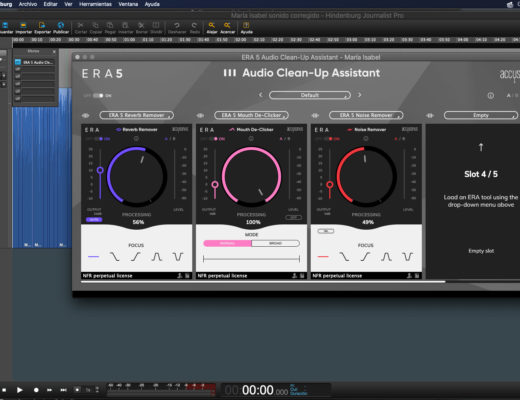The width and height of the screenshot is (520, 400).
Task: Click Play in the transport bar
Action: click(20, 390)
